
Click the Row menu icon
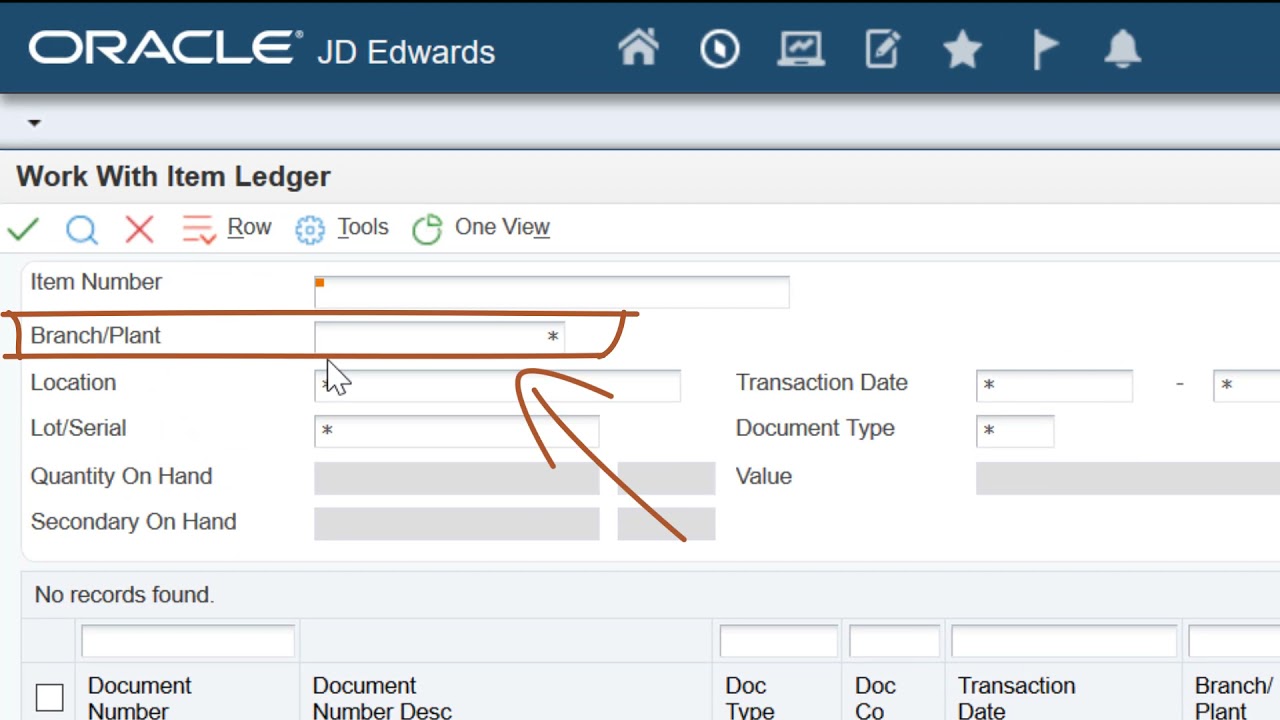click(199, 229)
